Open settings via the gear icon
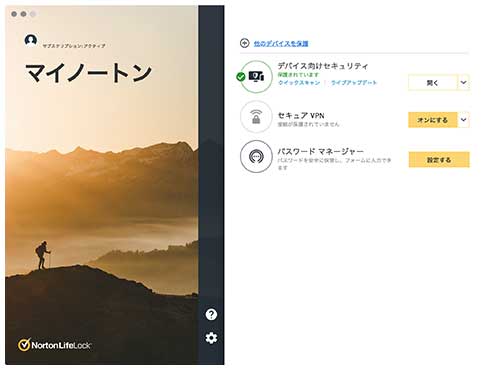Screen dimensions: 490x370 (x=211, y=338)
